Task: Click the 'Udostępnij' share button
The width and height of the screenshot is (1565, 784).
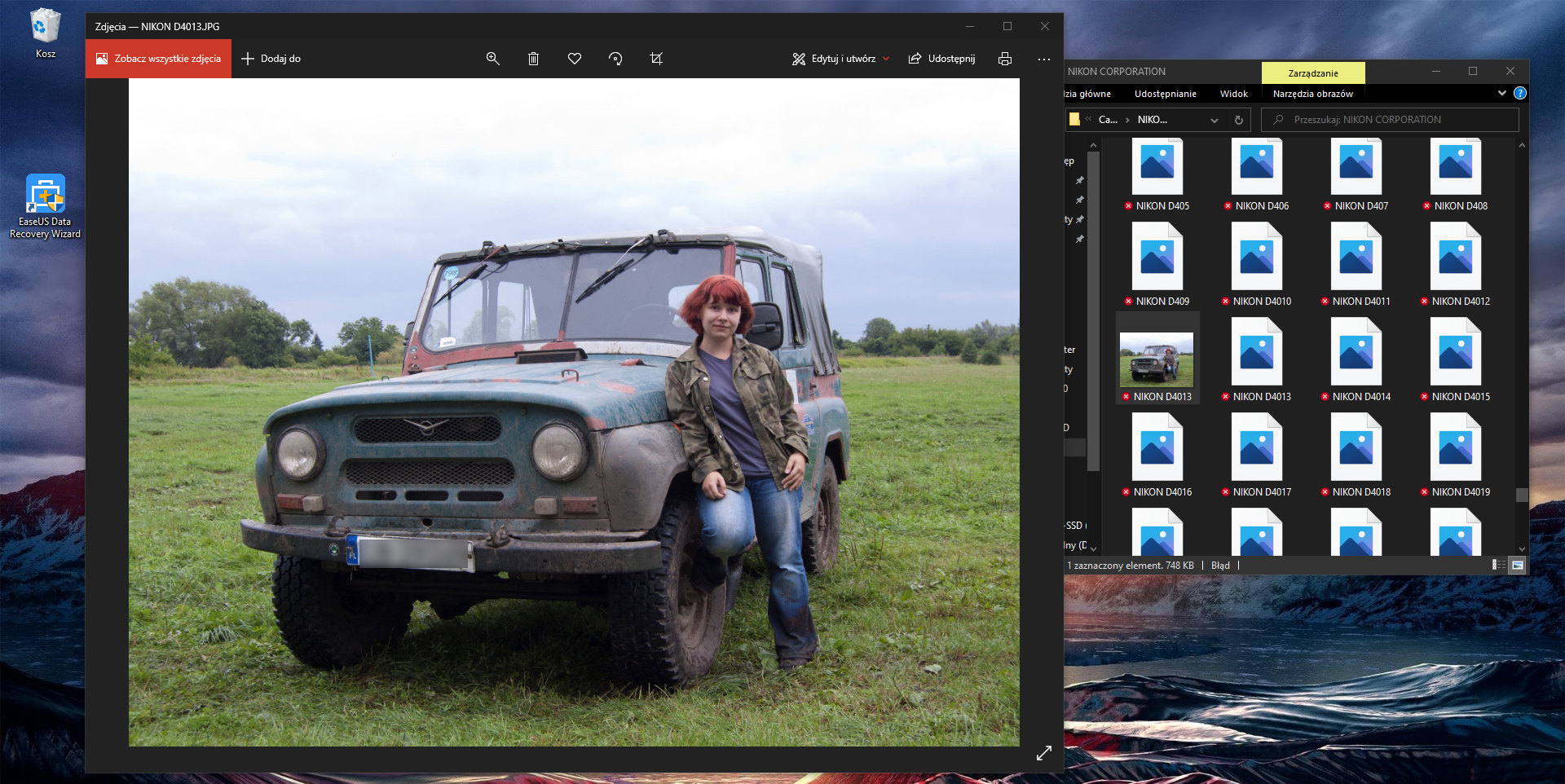Action: [x=942, y=59]
